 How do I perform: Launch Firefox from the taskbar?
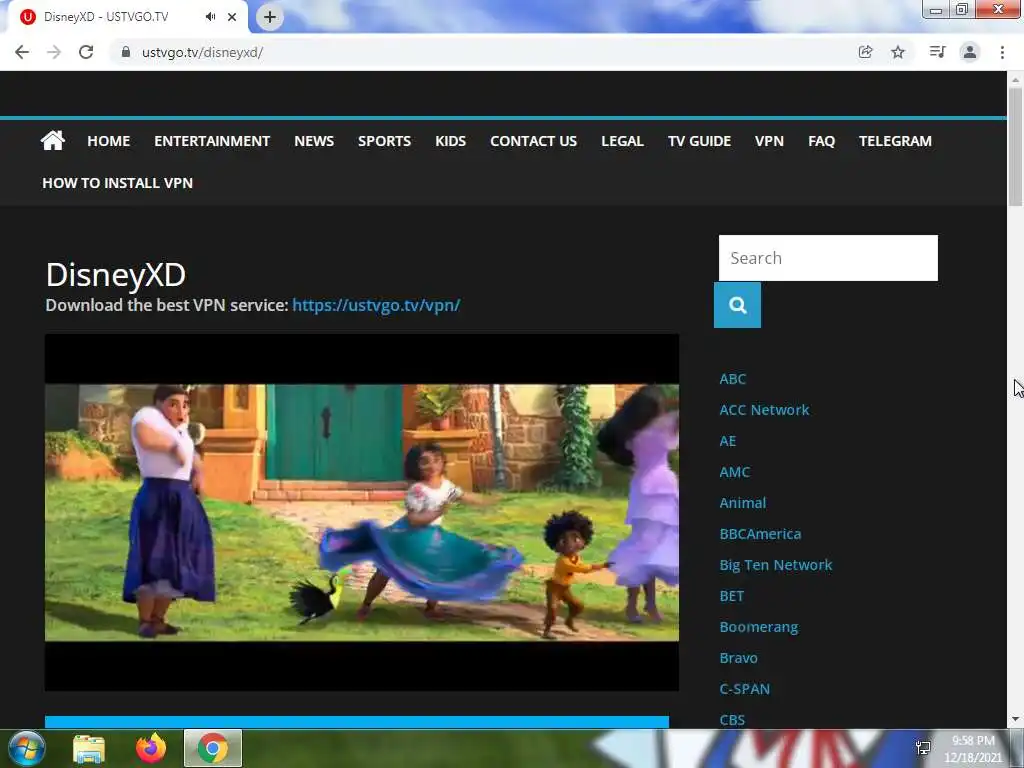[151, 748]
